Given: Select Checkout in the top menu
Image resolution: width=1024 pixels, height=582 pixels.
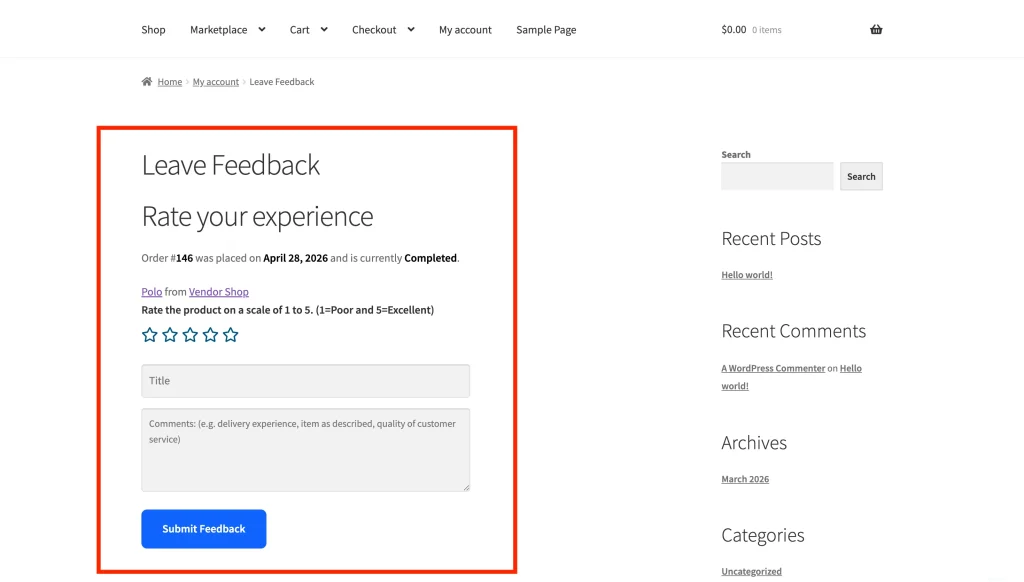Looking at the screenshot, I should pos(374,29).
